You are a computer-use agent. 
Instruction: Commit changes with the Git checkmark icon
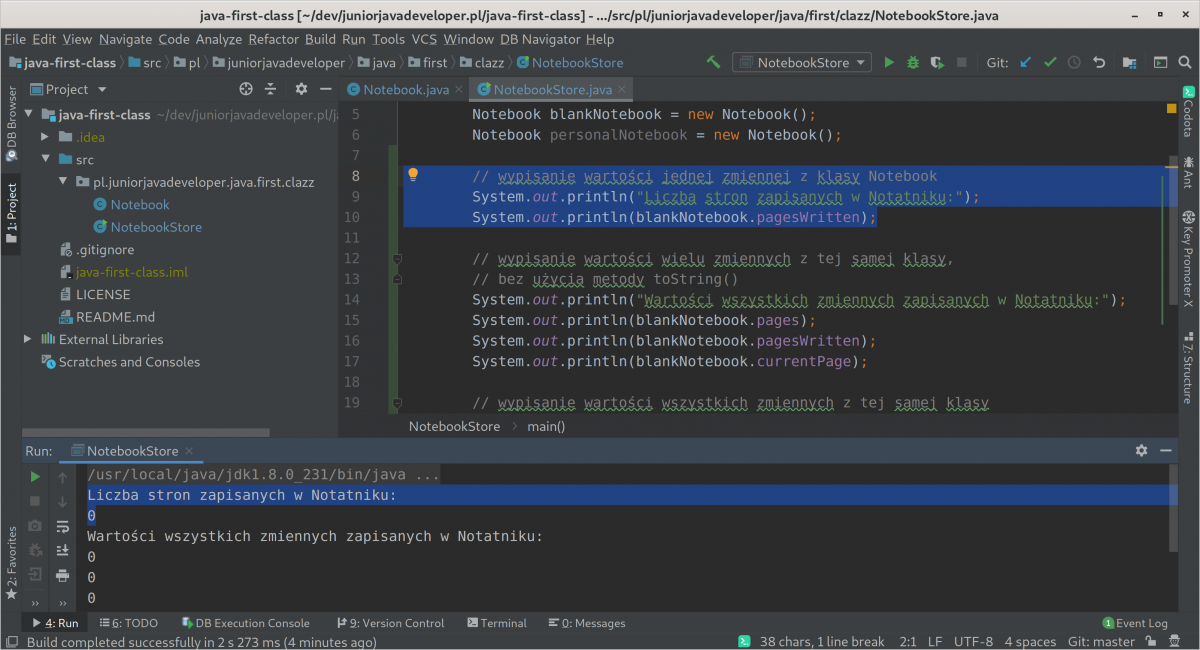click(1050, 62)
